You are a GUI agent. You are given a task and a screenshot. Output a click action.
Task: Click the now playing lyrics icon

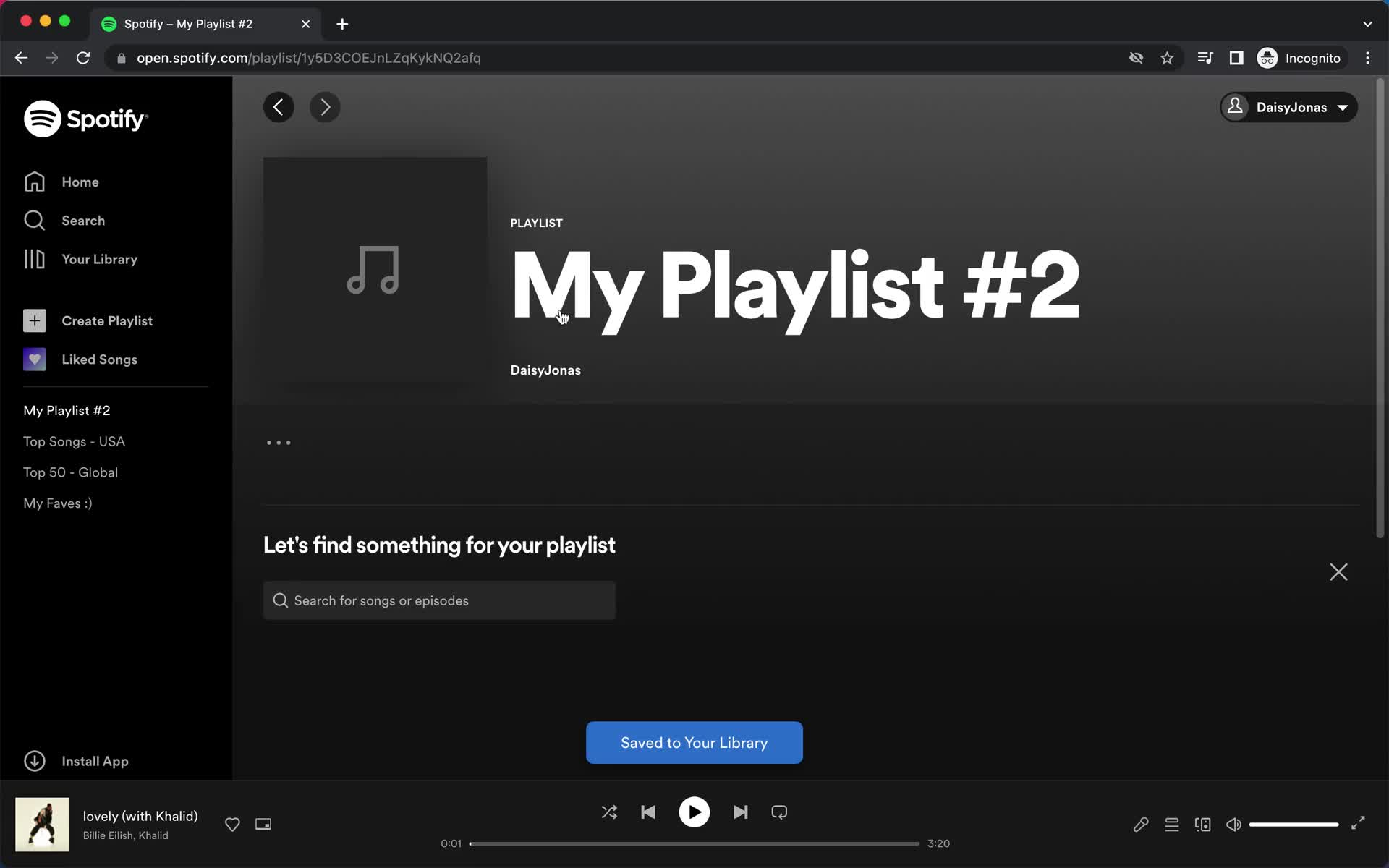[1141, 824]
